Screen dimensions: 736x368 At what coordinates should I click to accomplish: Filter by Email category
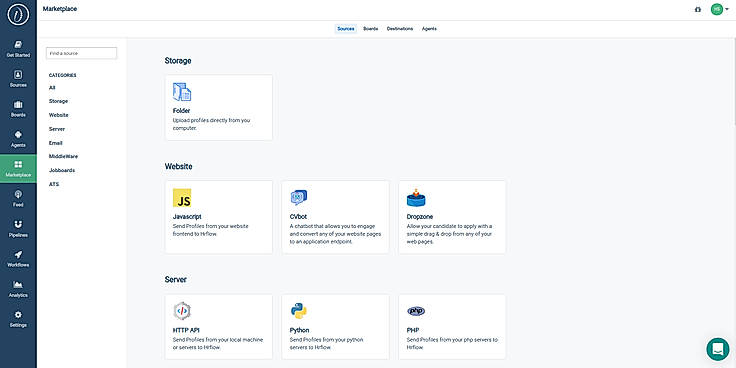(55, 143)
